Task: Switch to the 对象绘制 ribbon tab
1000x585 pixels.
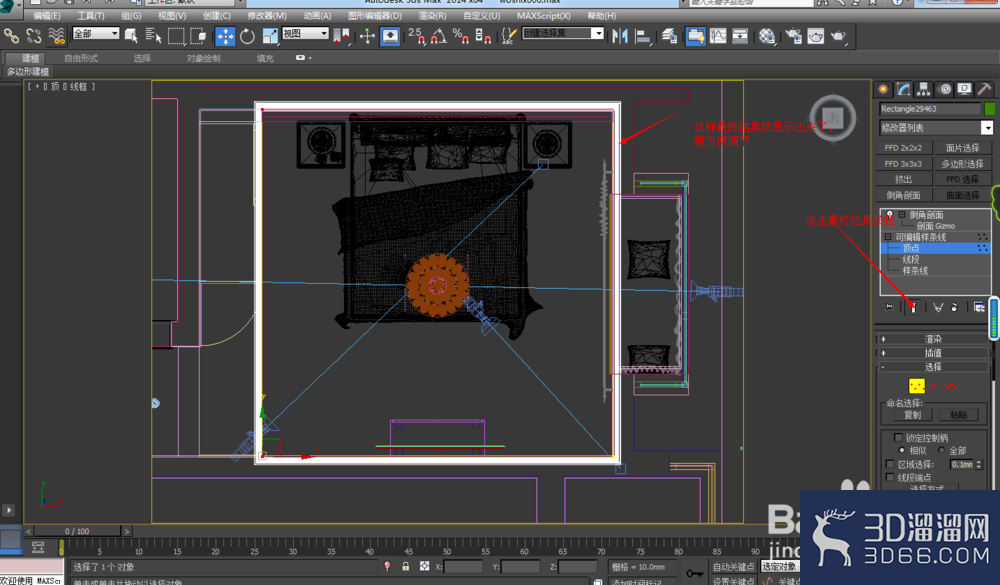Action: [203, 58]
